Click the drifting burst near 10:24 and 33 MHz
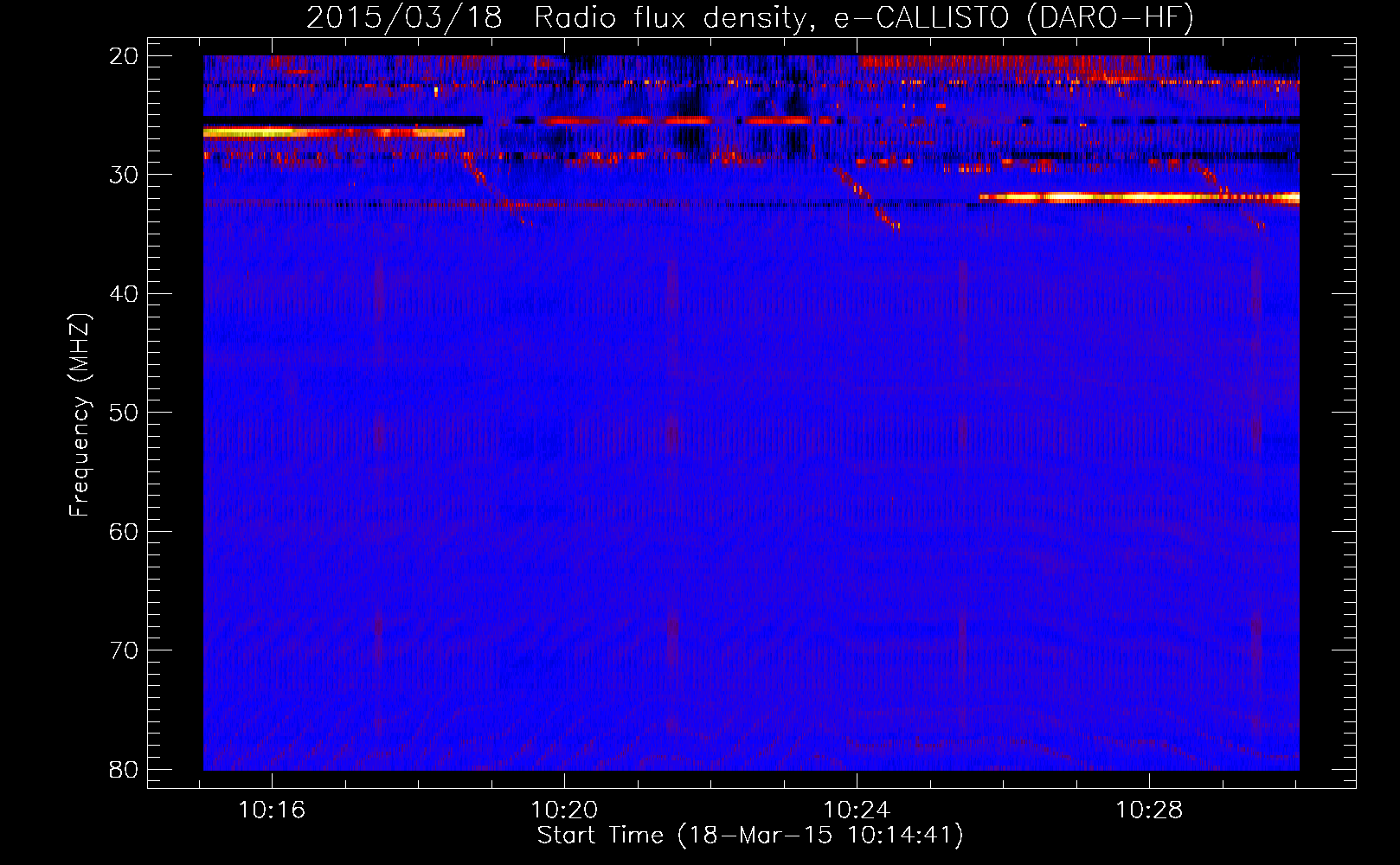Screen dimensions: 1400x865 [x=867, y=199]
